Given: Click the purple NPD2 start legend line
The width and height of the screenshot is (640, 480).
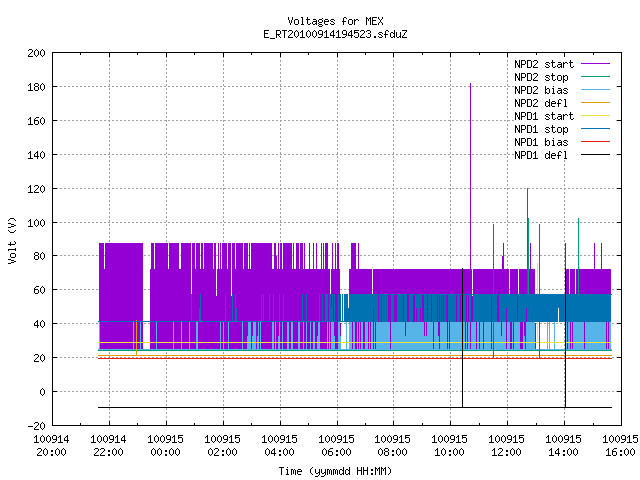Looking at the screenshot, I should click(x=596, y=64).
